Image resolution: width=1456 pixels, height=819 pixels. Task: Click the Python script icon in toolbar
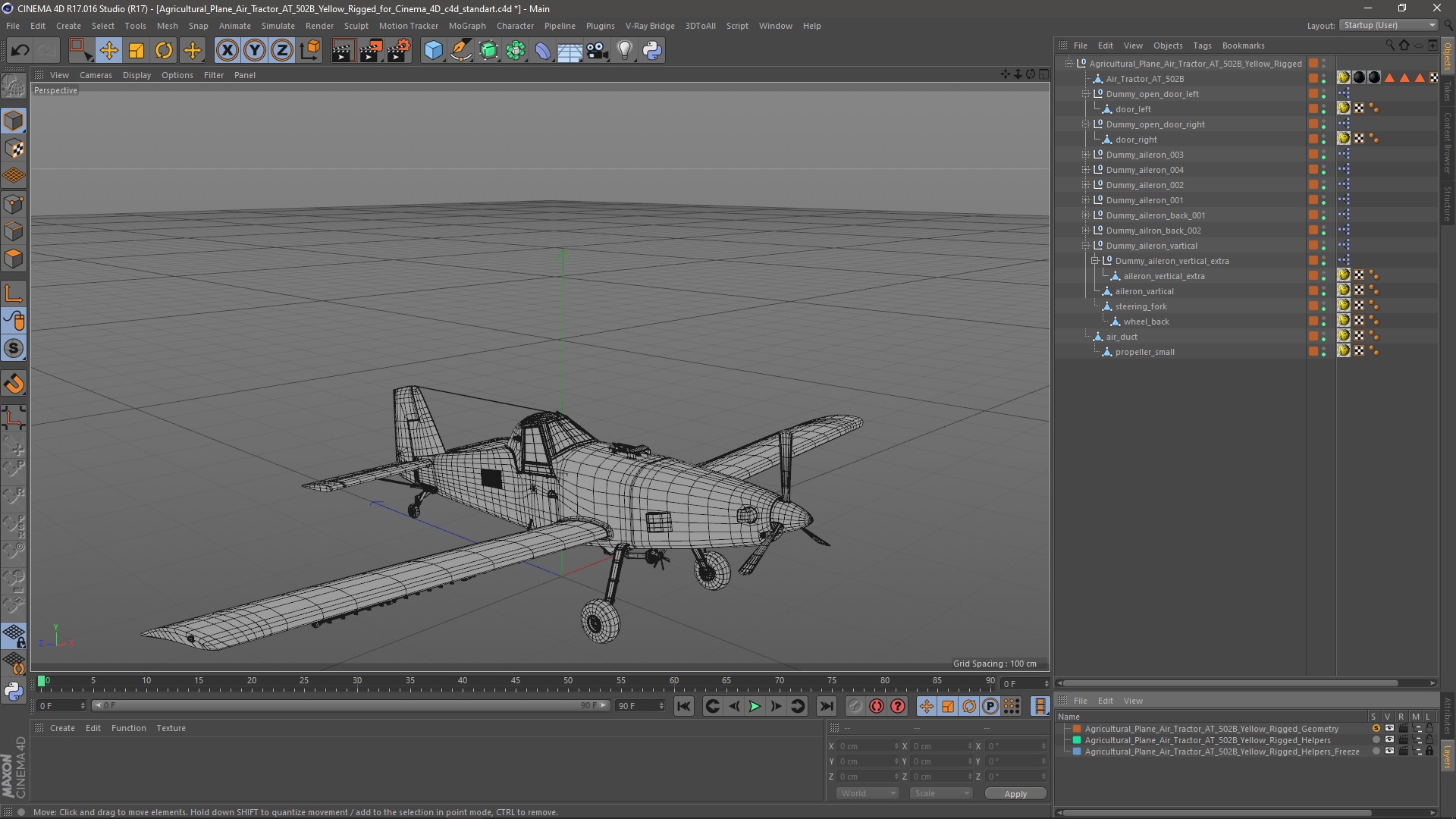click(x=652, y=51)
